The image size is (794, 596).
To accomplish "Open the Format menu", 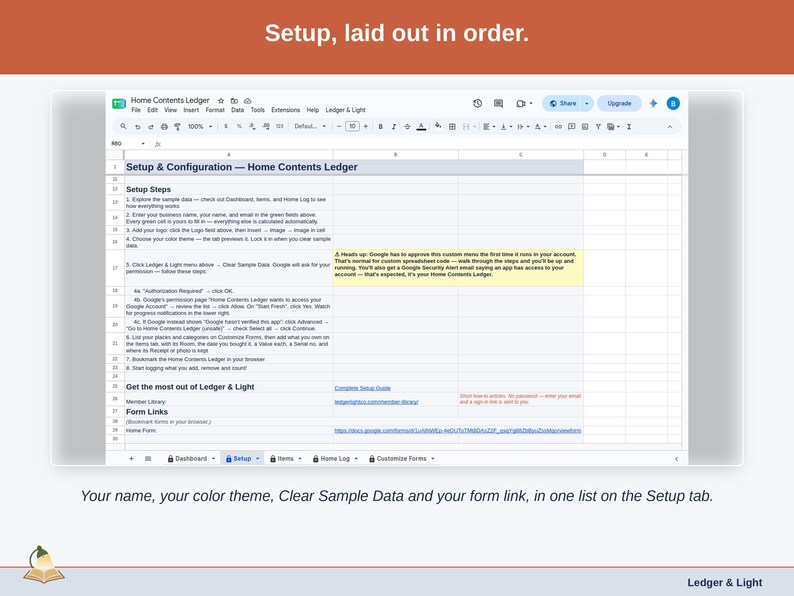I will coord(215,110).
